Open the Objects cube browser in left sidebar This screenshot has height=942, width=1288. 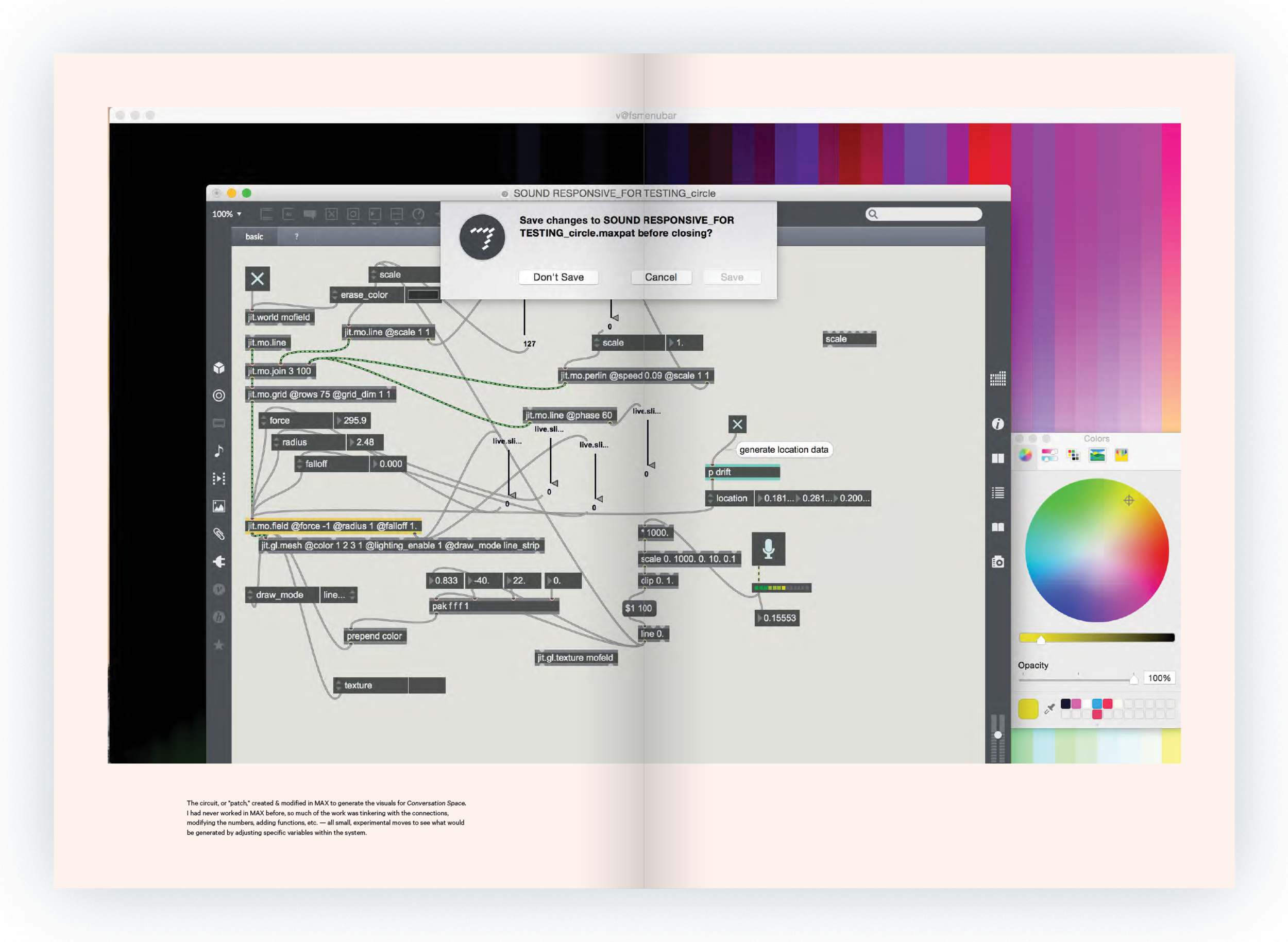tap(219, 368)
